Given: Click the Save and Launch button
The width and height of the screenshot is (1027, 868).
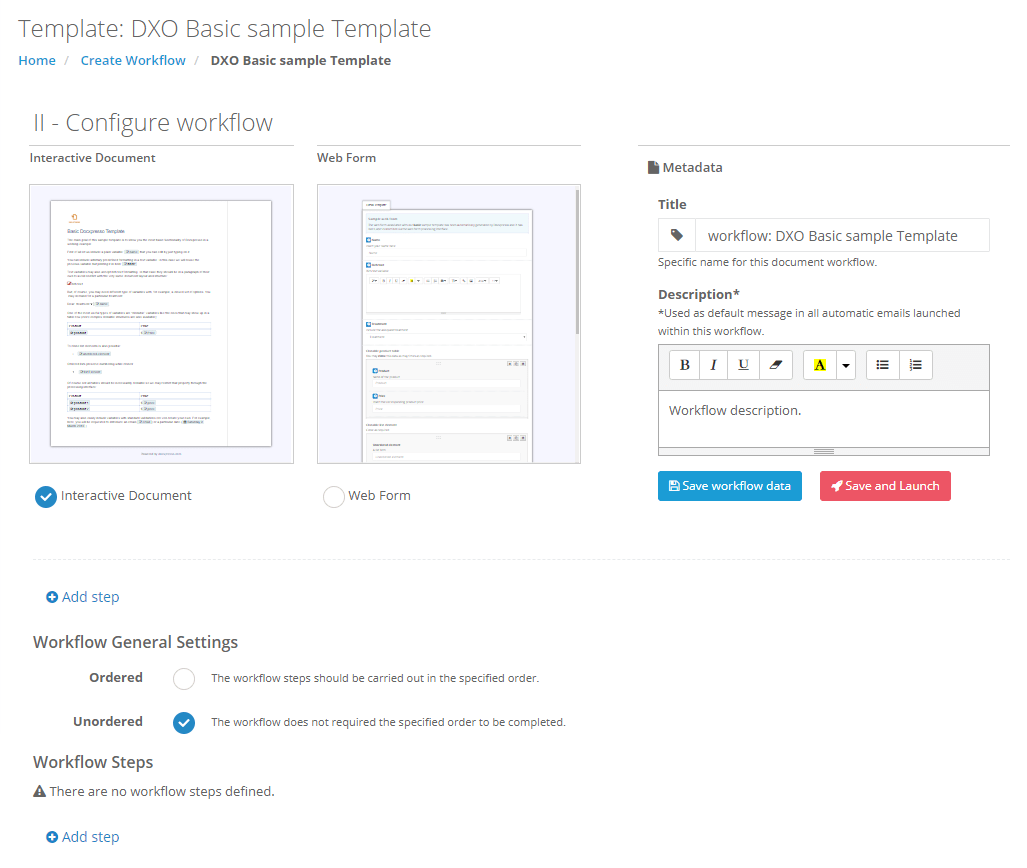Looking at the screenshot, I should tap(884, 486).
